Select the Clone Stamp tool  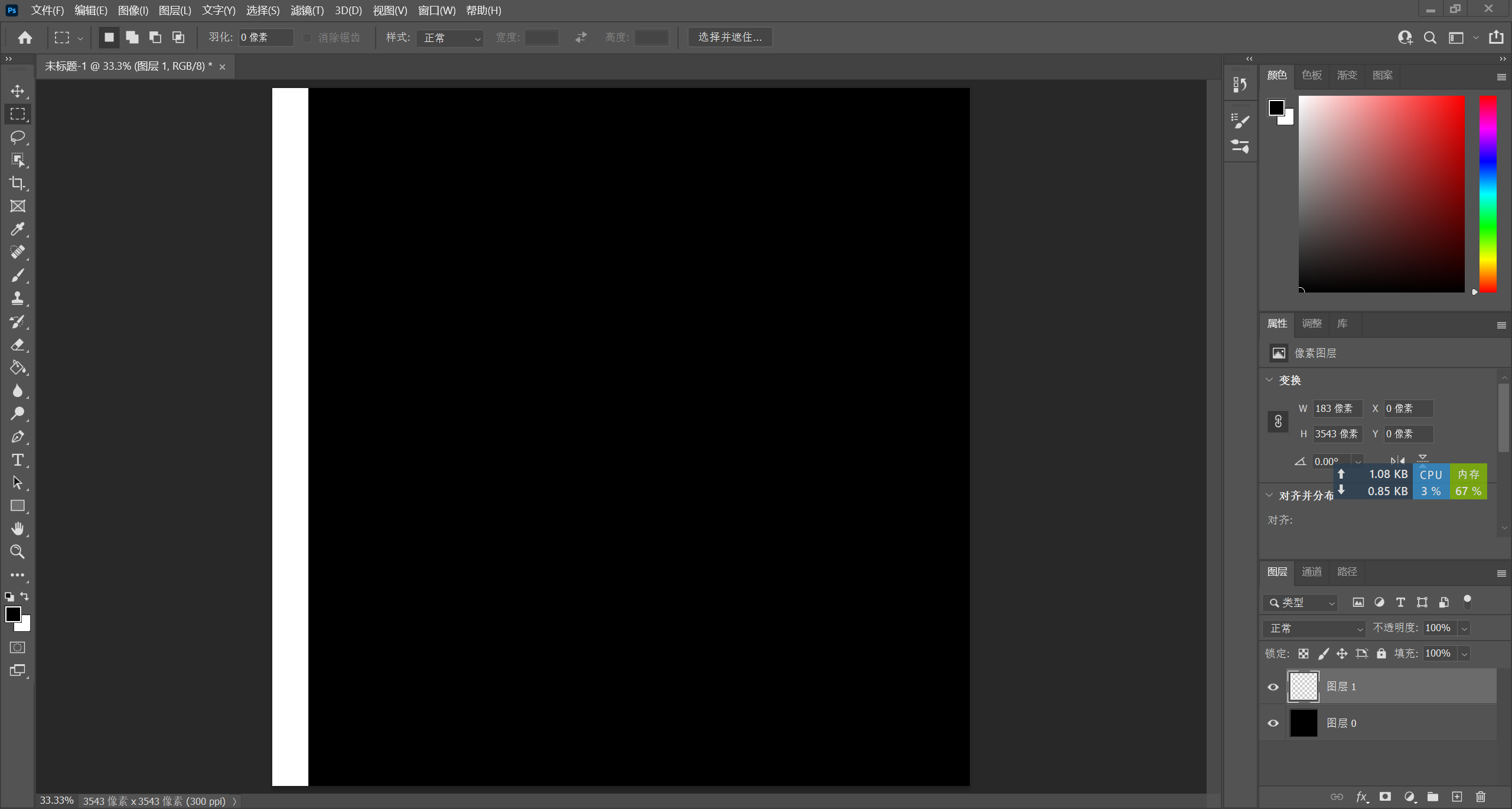pos(18,298)
